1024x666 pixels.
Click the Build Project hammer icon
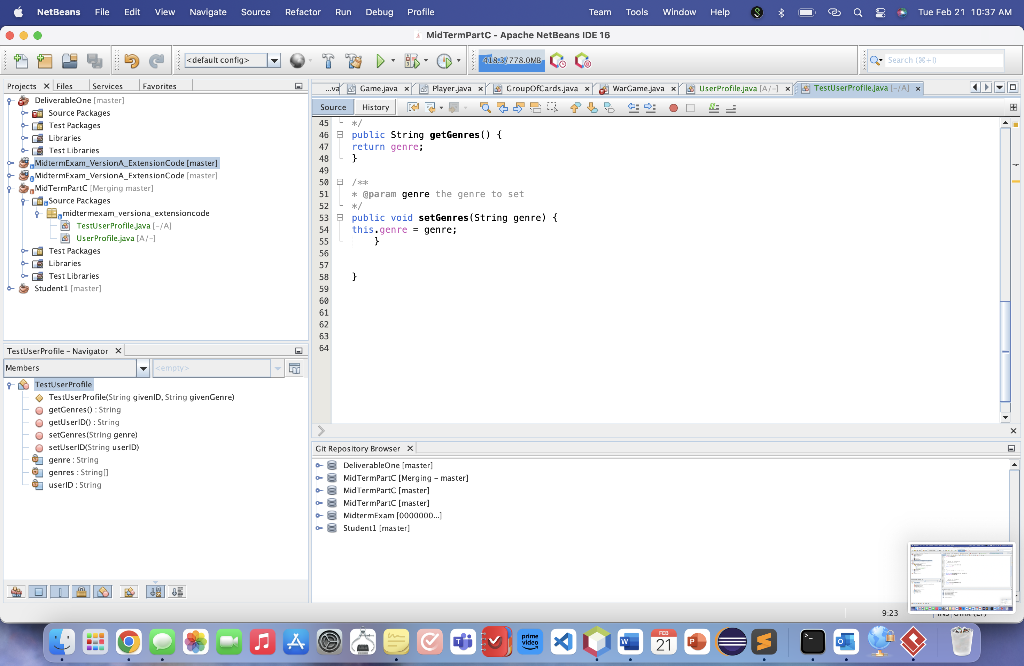click(328, 61)
